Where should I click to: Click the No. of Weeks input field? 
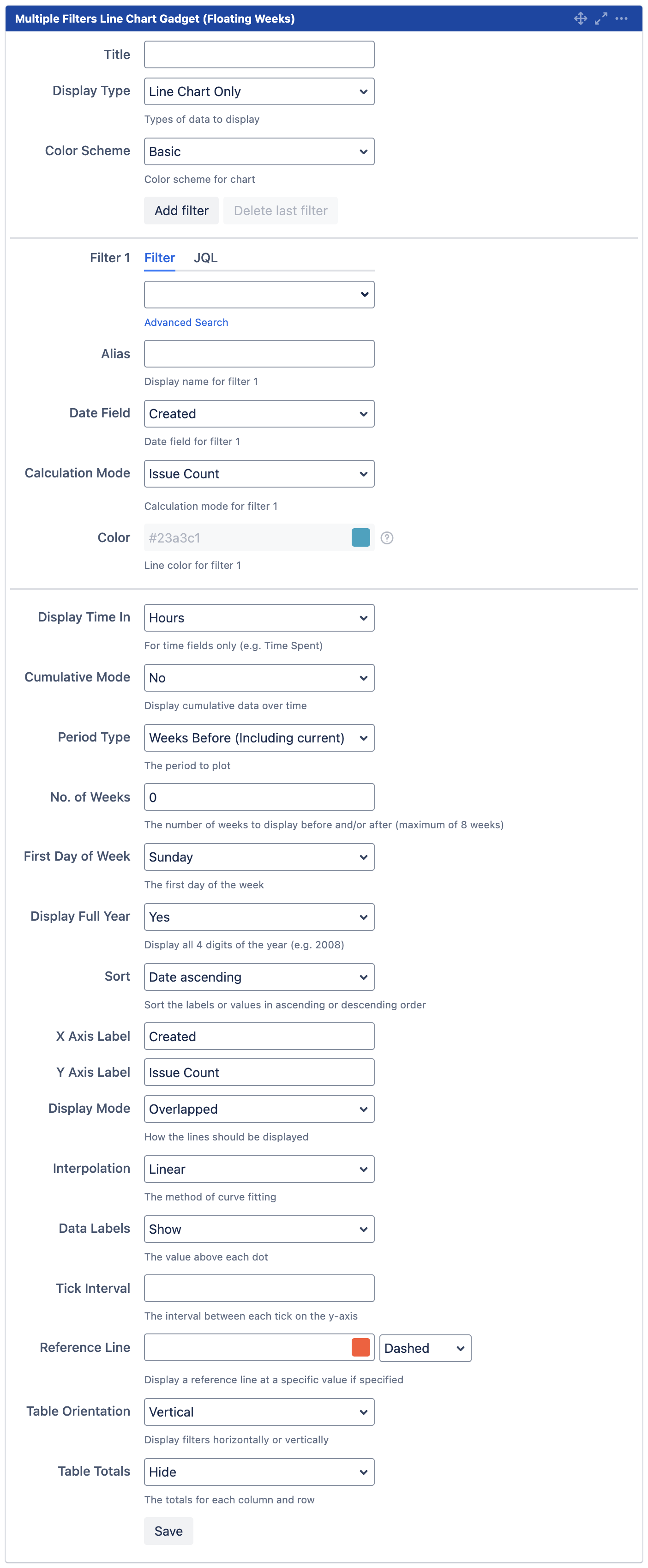pyautogui.click(x=258, y=797)
